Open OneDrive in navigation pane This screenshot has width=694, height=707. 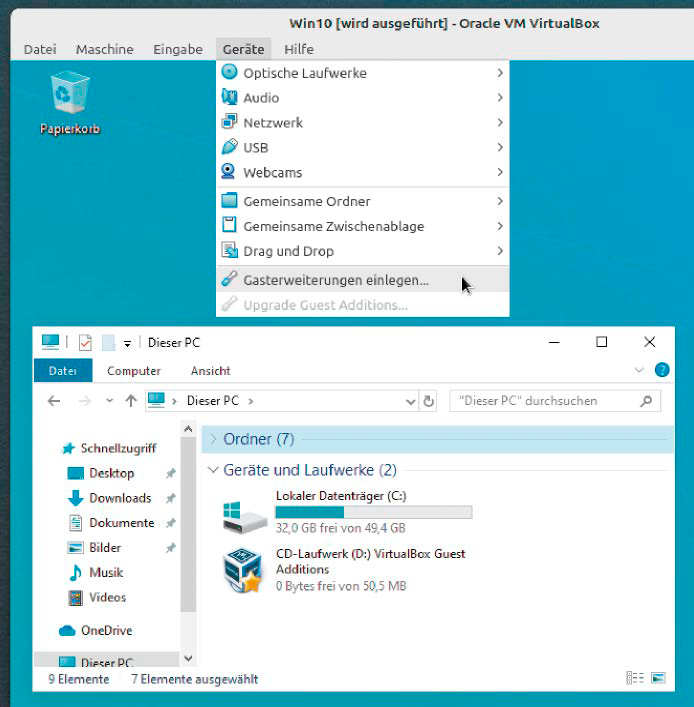pyautogui.click(x=106, y=630)
